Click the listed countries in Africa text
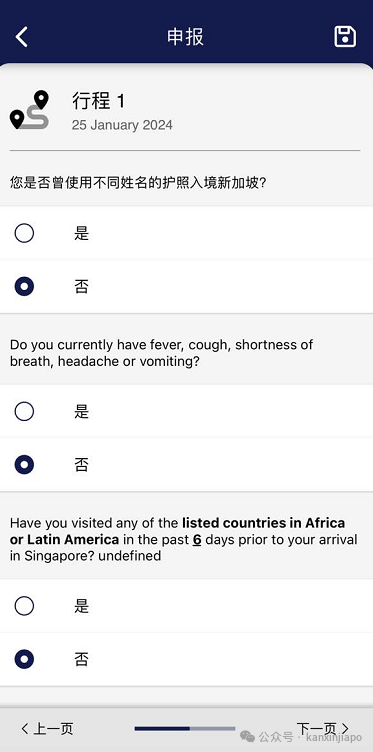Viewport: 373px width, 752px height. point(263,522)
